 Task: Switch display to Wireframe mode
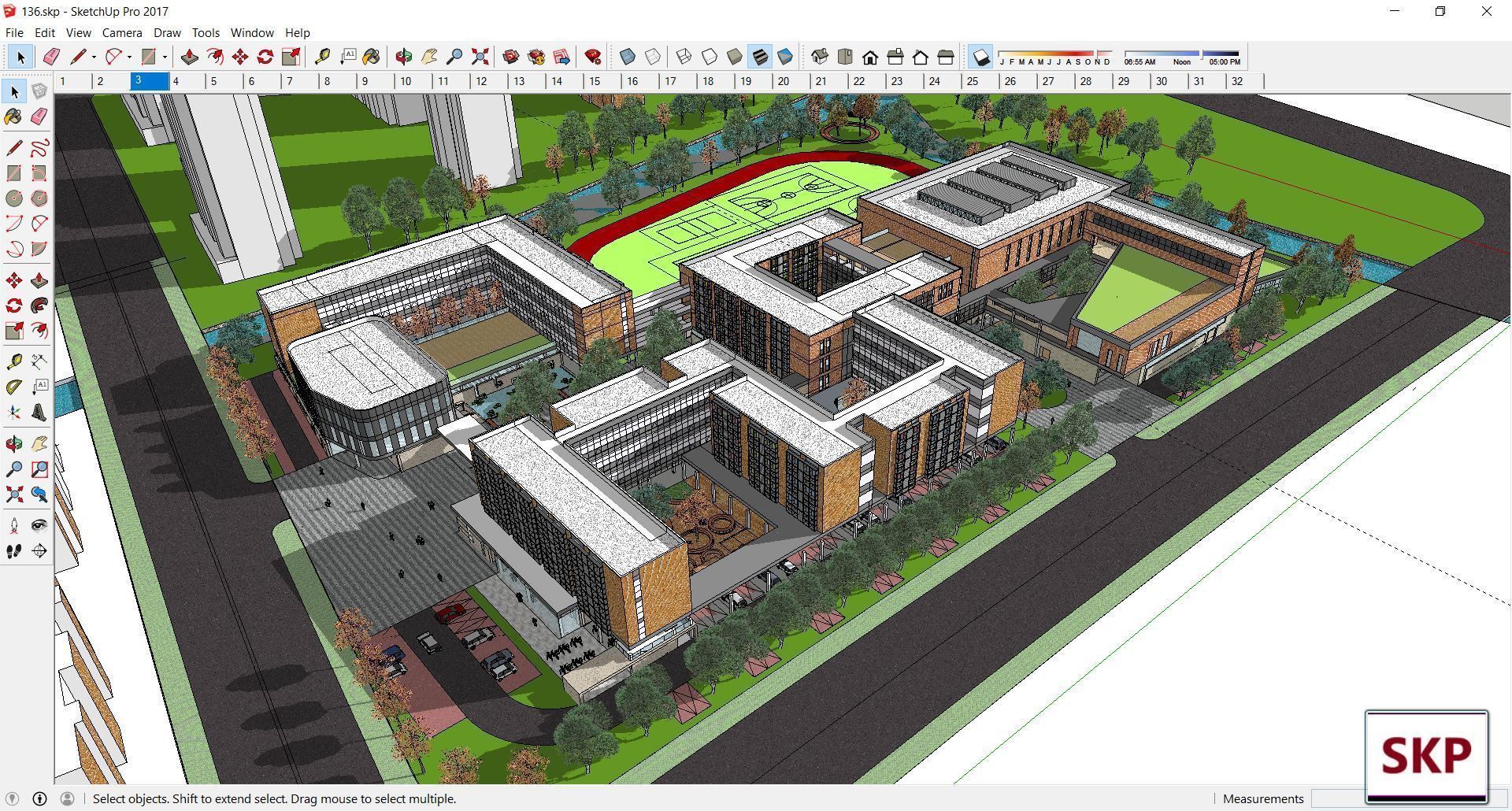coord(684,56)
